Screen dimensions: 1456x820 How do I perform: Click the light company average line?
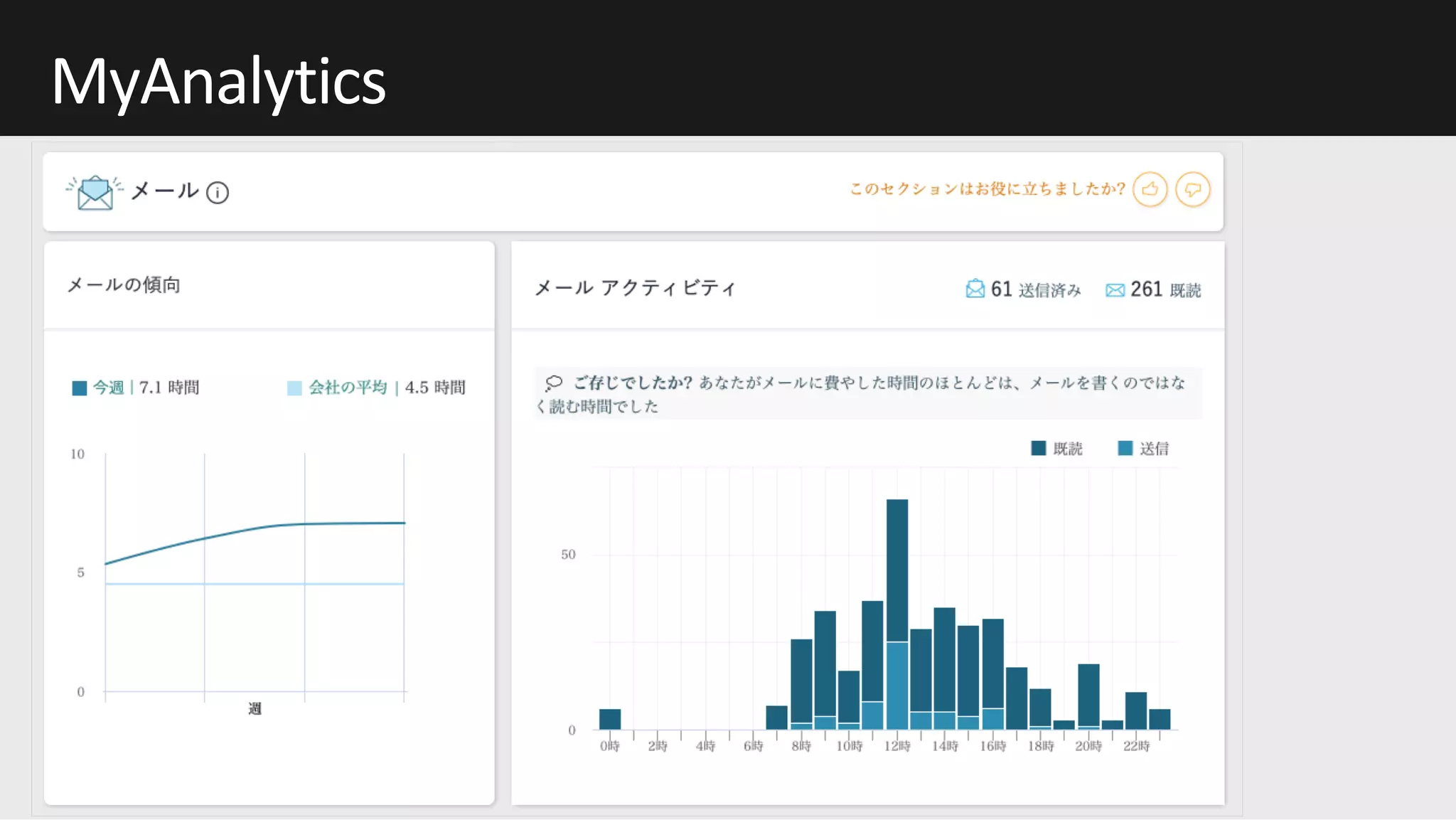[255, 584]
